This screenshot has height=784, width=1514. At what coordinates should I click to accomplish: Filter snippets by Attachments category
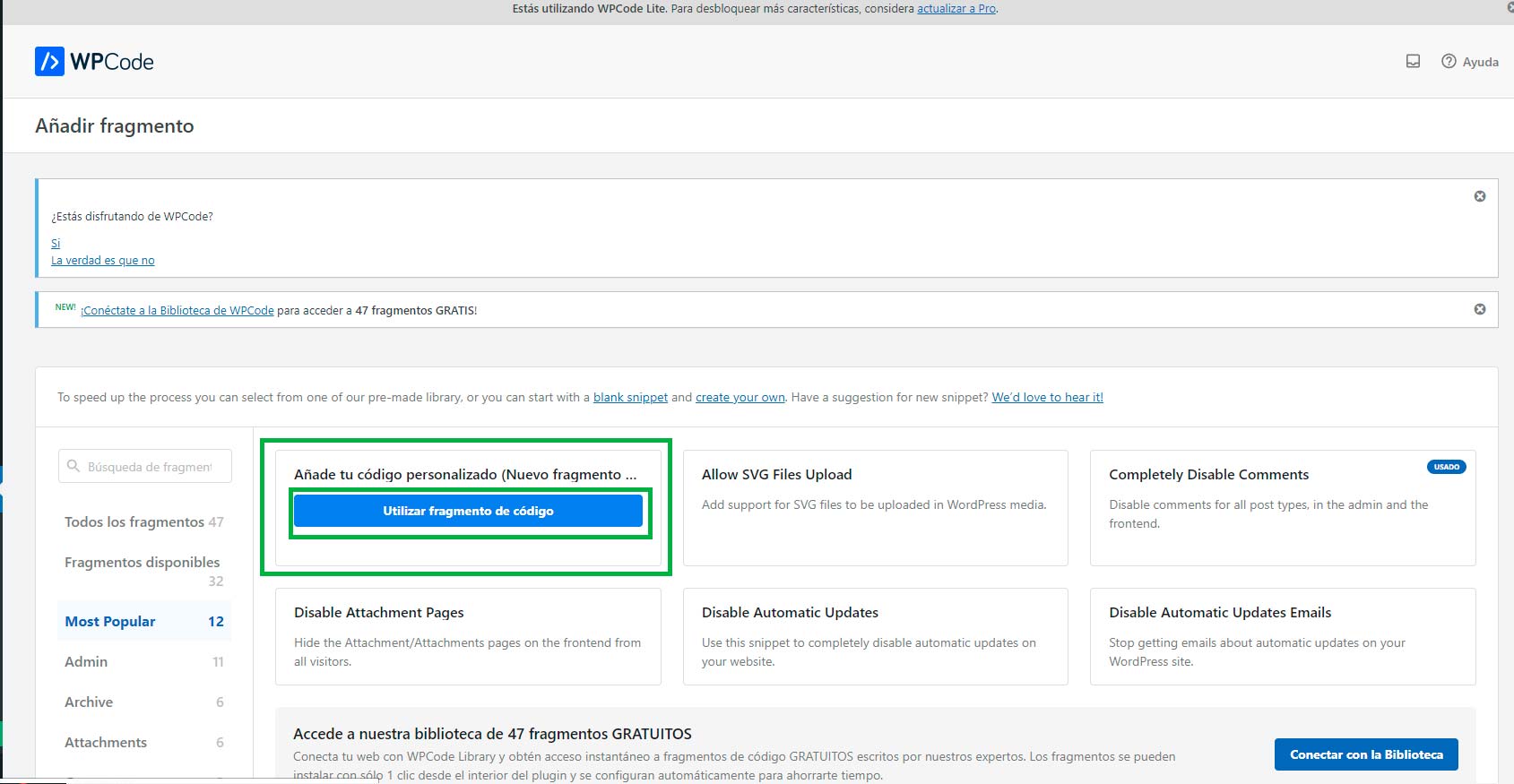144,743
